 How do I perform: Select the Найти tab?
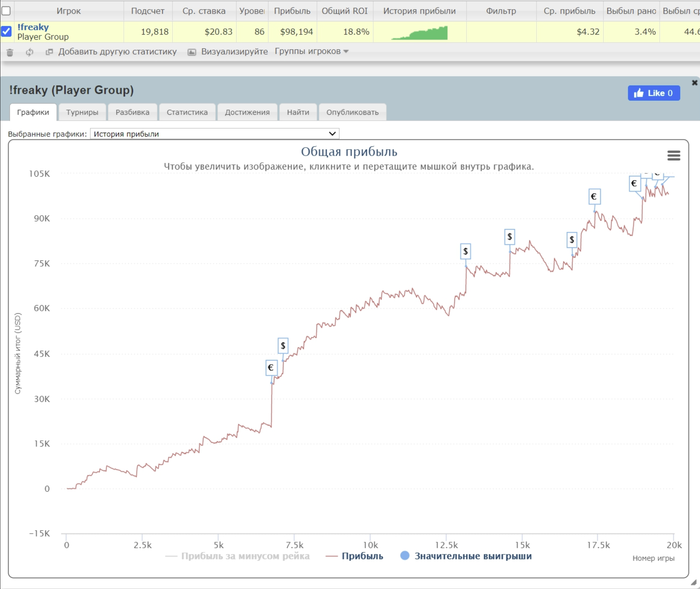point(298,113)
